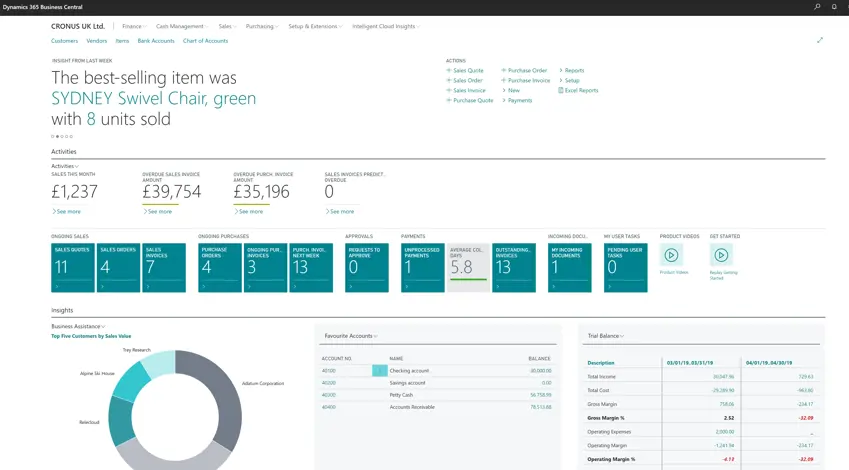Play the Product Videos tile
849x470 pixels.
(x=671, y=255)
